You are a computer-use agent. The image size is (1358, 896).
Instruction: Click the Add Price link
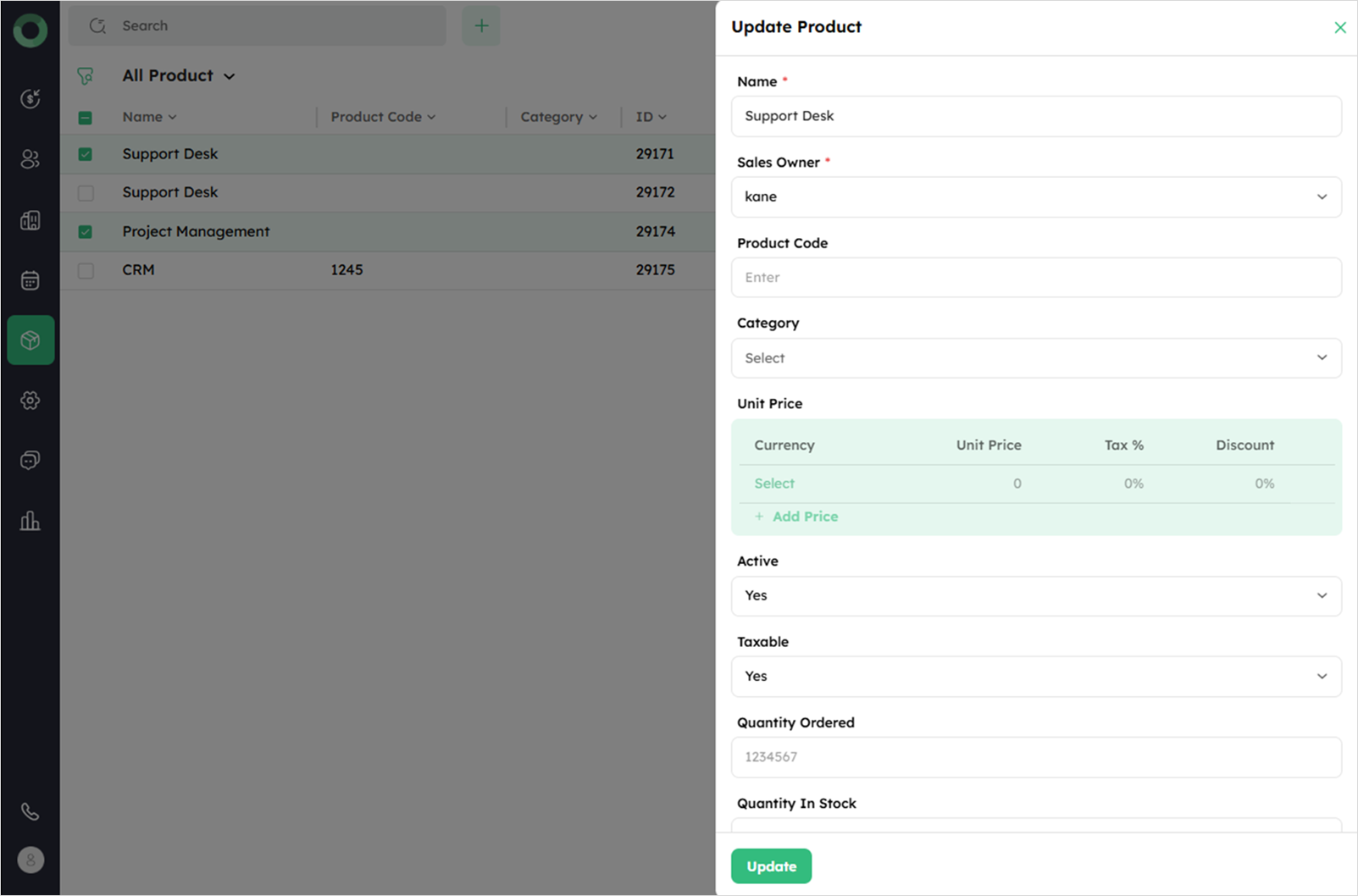[x=804, y=517]
